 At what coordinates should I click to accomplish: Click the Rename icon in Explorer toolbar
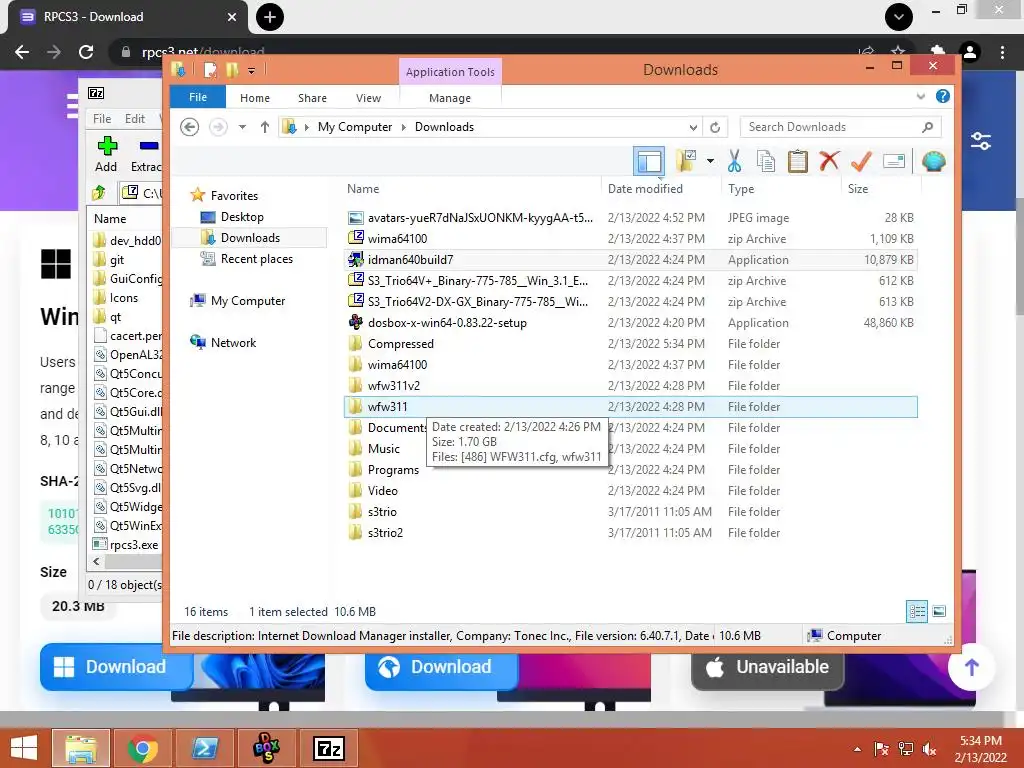pos(893,161)
